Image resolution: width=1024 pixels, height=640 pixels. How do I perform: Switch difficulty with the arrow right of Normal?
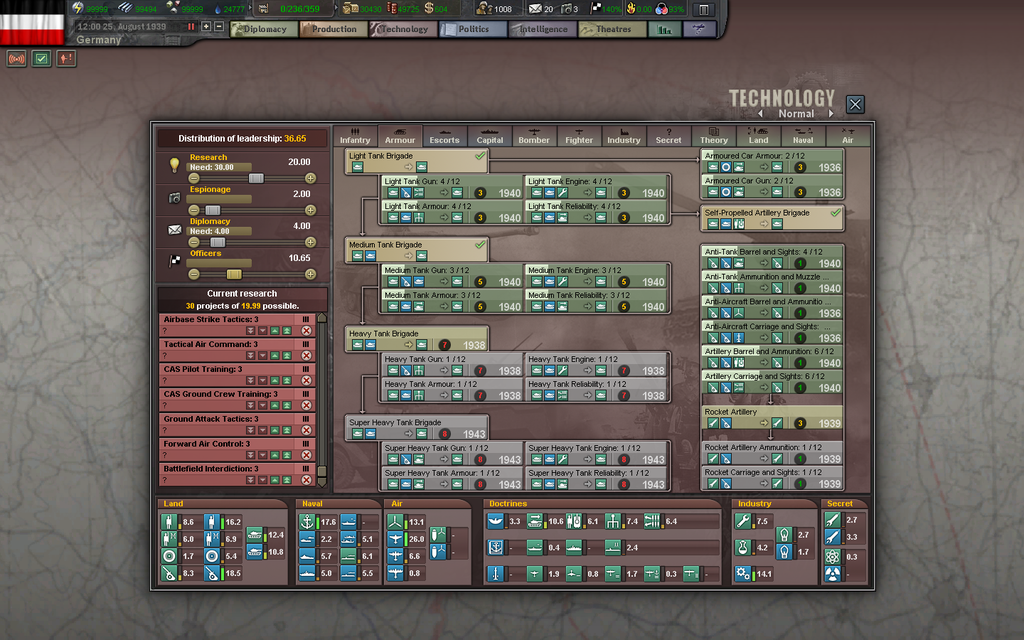pos(831,114)
